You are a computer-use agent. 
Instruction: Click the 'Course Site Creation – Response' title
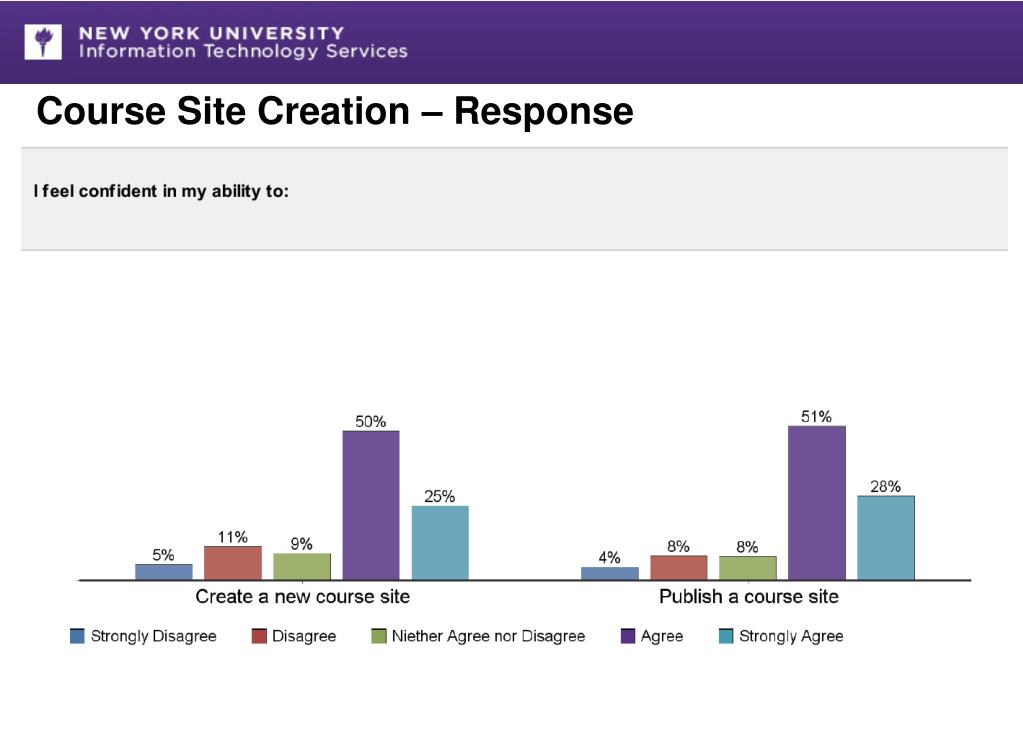(335, 111)
